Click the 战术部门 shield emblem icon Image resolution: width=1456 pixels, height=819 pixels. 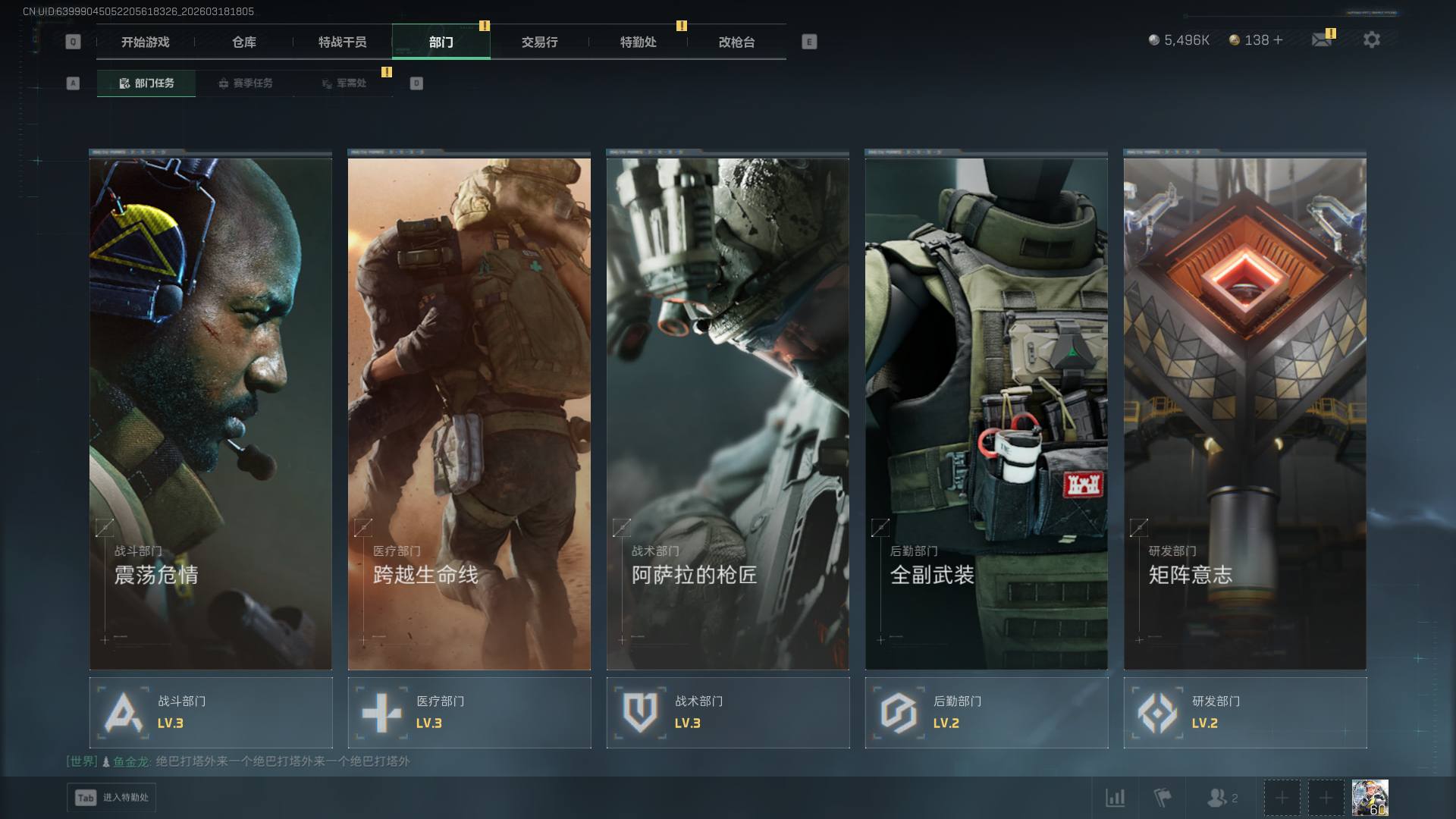640,713
